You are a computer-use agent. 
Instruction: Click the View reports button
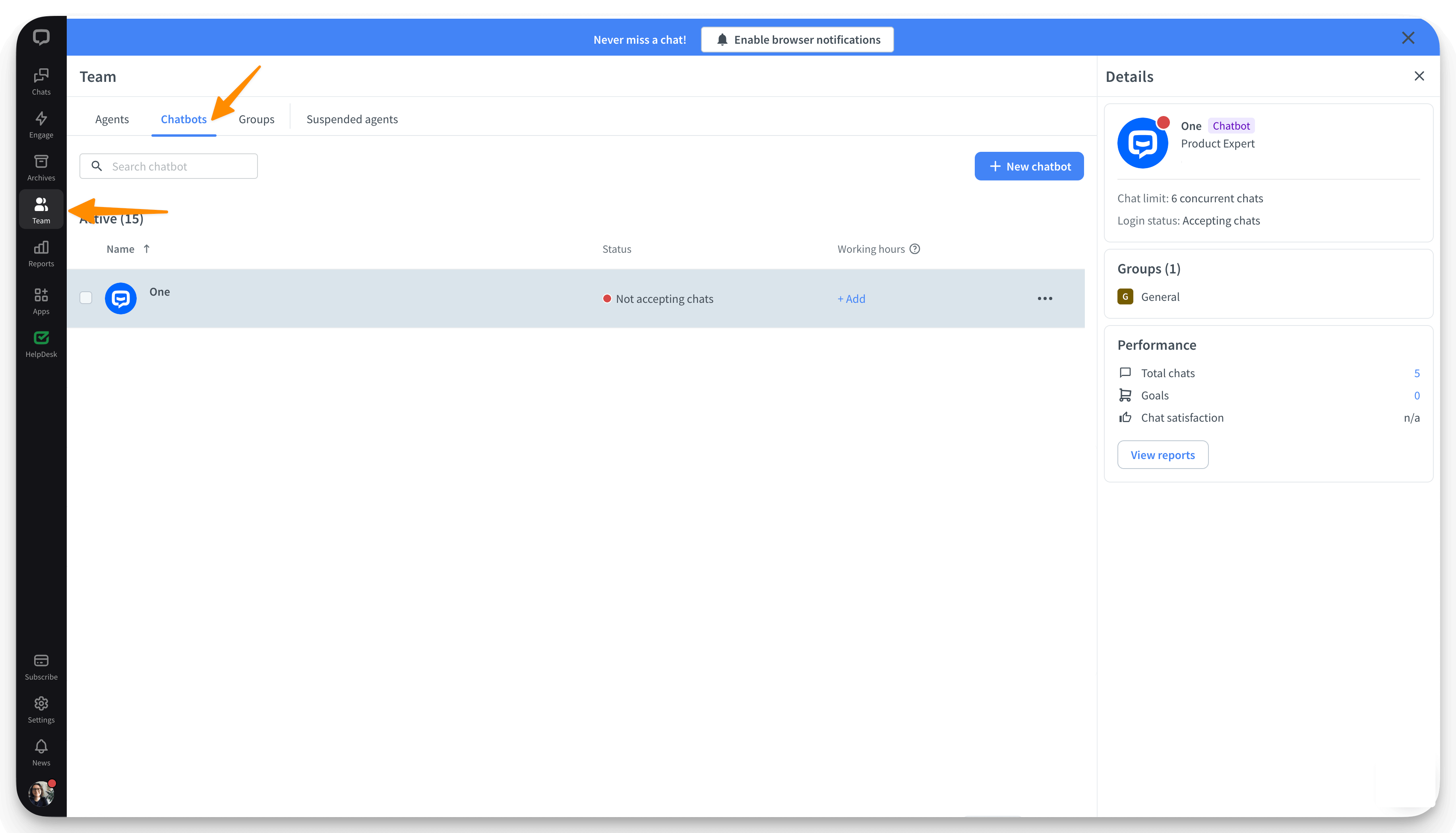(x=1163, y=455)
